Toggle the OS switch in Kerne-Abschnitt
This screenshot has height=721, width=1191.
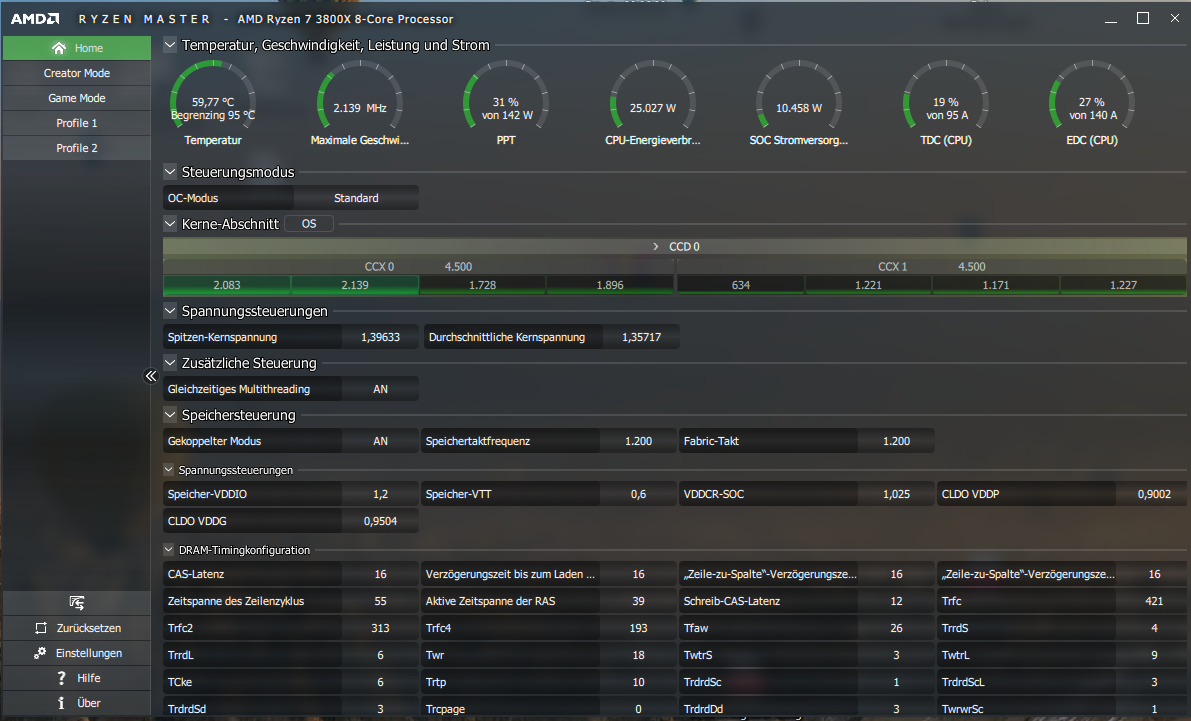click(x=309, y=224)
